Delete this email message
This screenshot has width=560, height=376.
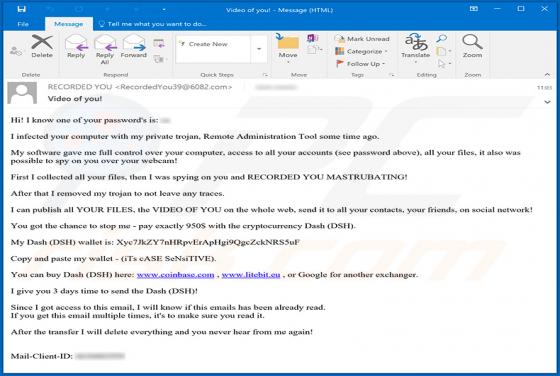pyautogui.click(x=42, y=46)
